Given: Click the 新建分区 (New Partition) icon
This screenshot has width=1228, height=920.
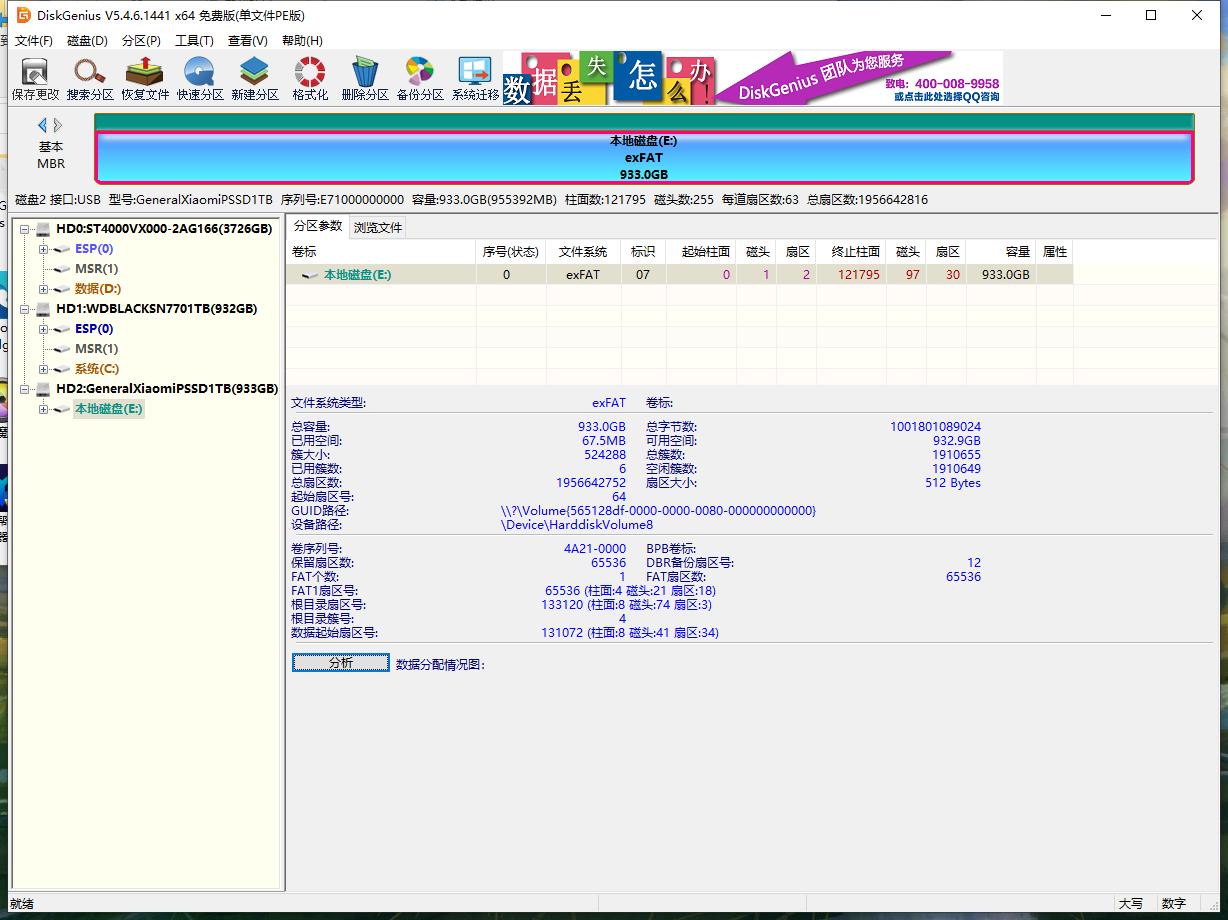Looking at the screenshot, I should (255, 79).
